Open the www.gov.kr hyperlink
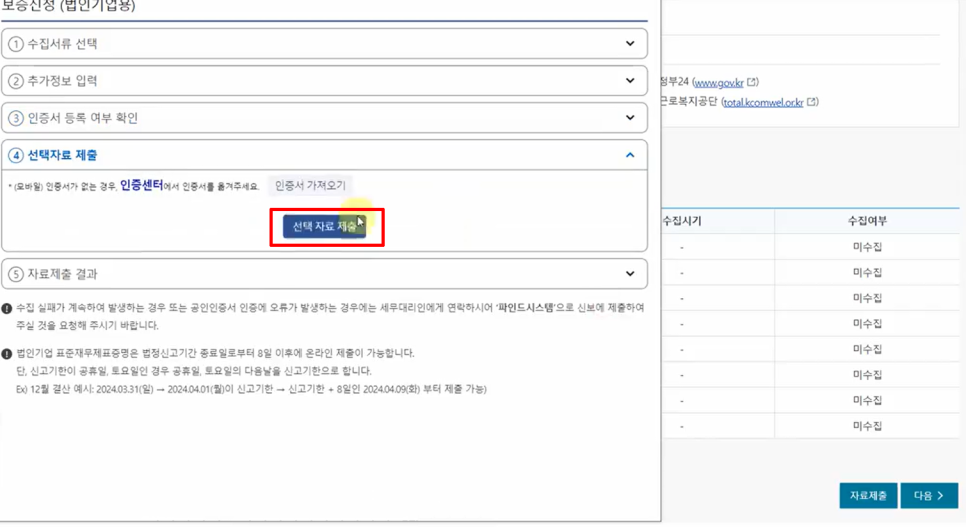966x527 pixels. tap(718, 82)
